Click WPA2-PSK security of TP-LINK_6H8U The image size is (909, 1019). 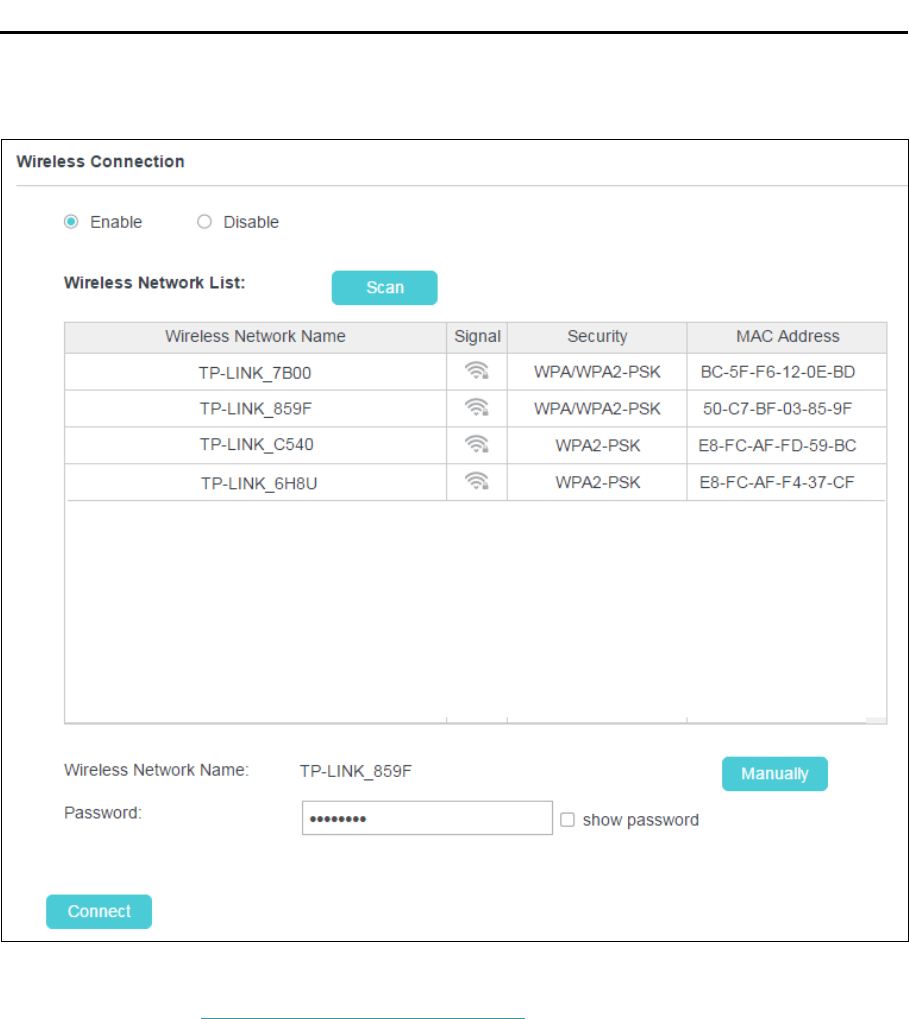[598, 482]
